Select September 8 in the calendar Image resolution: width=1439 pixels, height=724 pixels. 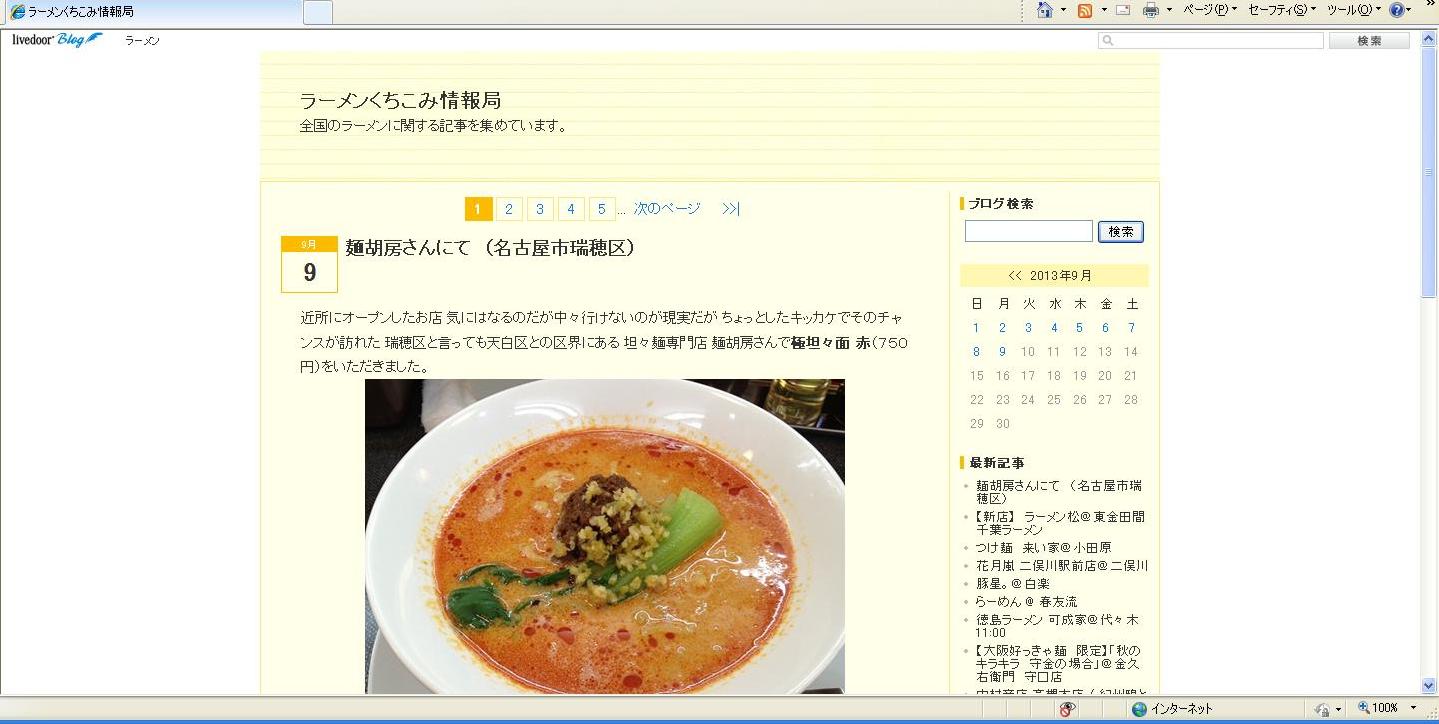pos(976,352)
